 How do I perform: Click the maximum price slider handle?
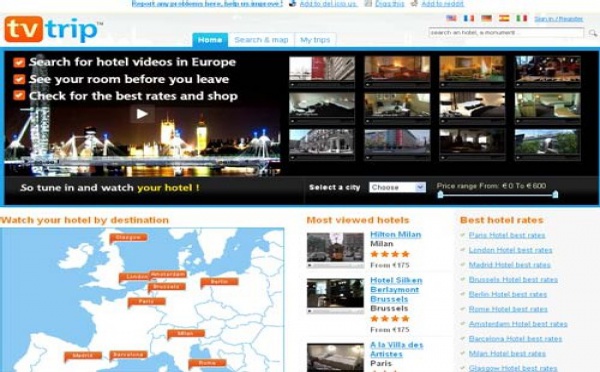(555, 194)
